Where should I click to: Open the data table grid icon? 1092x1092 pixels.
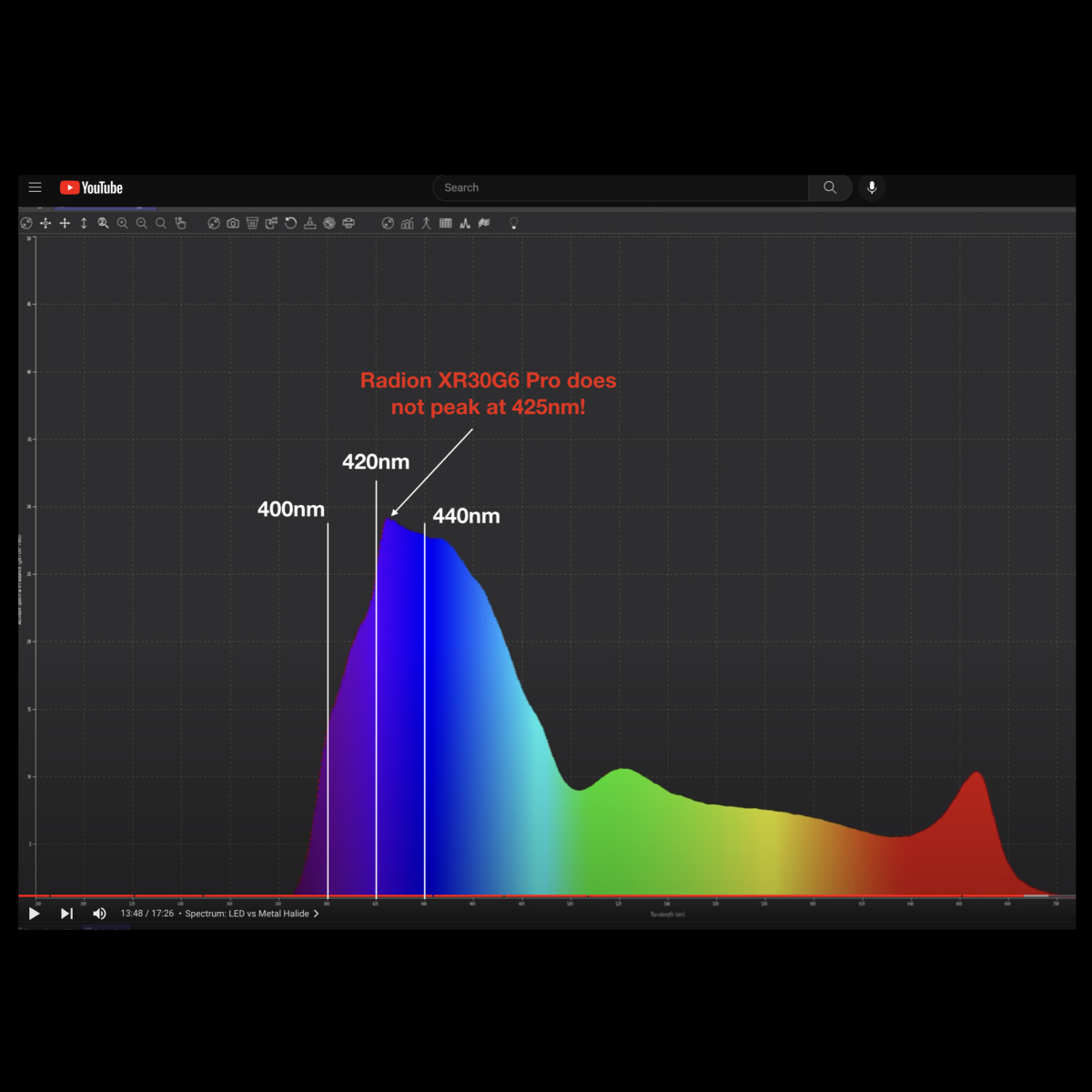click(x=445, y=223)
